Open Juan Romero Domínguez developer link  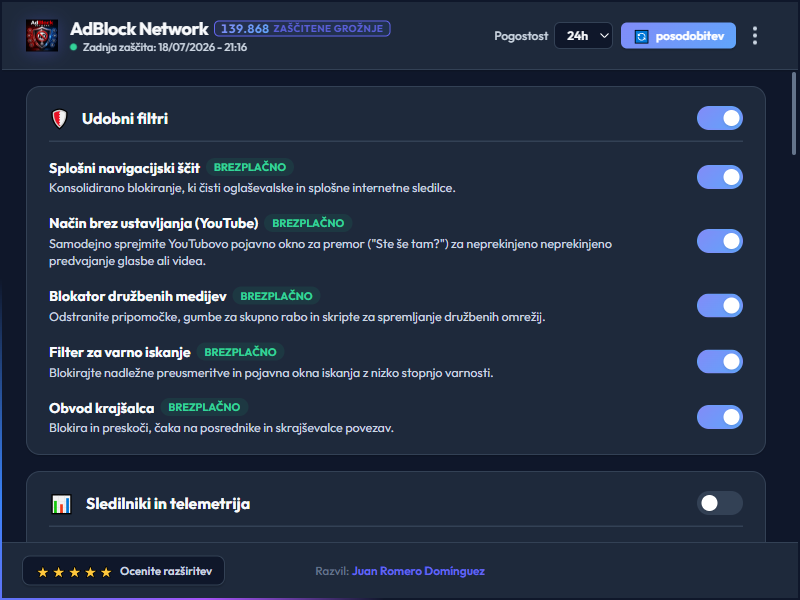pos(418,571)
